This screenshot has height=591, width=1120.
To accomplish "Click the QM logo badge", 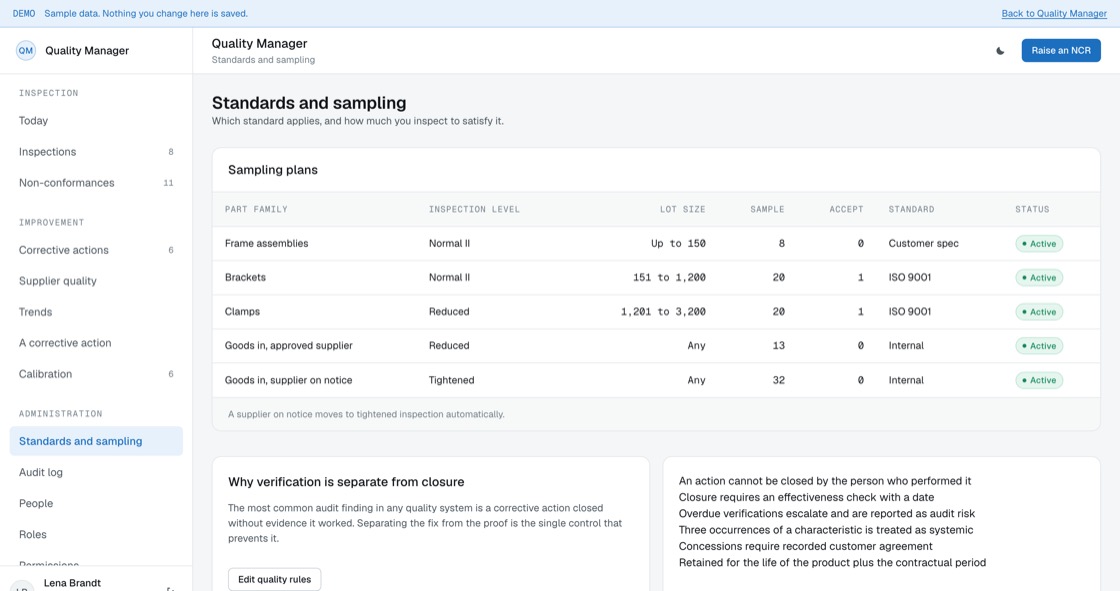I will 26,51.
